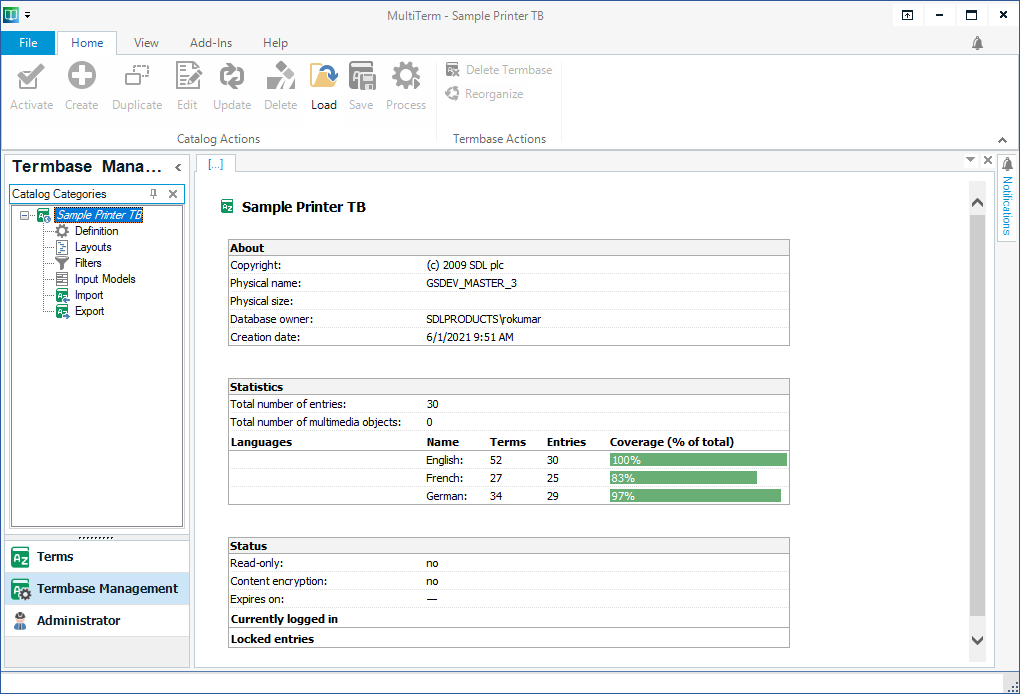Viewport: 1020px width, 694px height.
Task: Click the scrollbar down arrow
Action: click(977, 640)
